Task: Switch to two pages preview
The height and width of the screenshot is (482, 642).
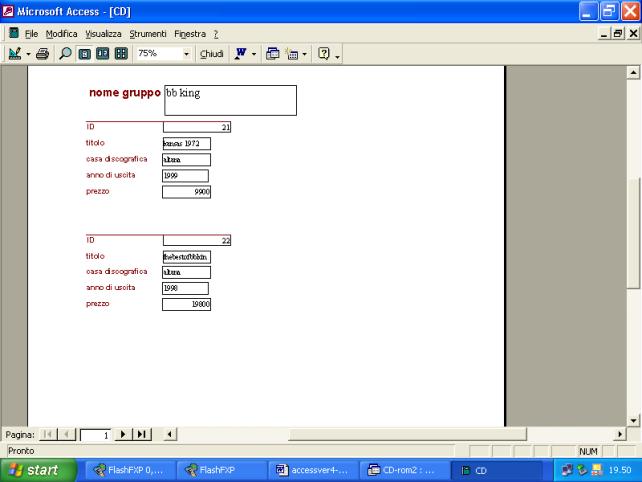Action: [x=102, y=54]
